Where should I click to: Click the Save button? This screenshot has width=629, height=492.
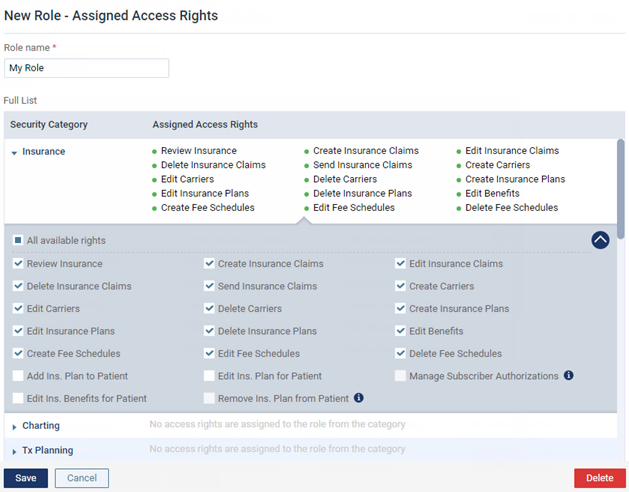[x=26, y=478]
